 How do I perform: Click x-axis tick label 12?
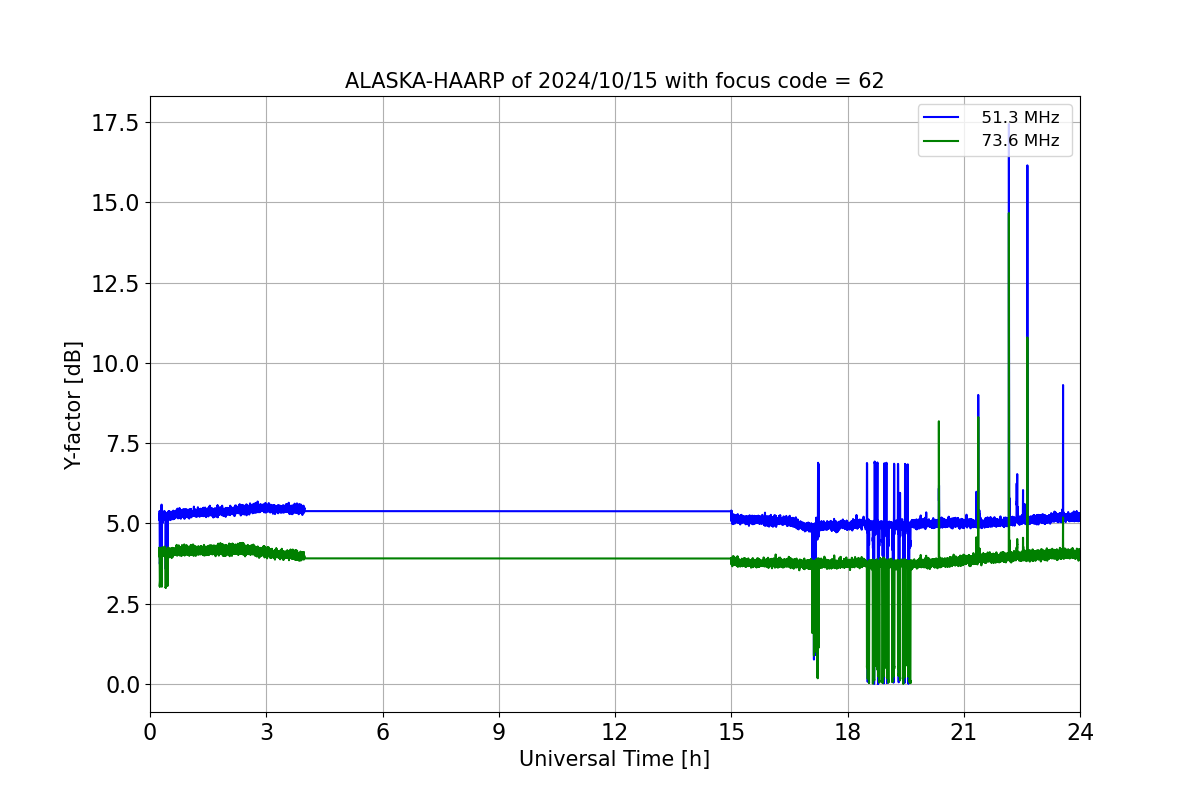pos(615,732)
